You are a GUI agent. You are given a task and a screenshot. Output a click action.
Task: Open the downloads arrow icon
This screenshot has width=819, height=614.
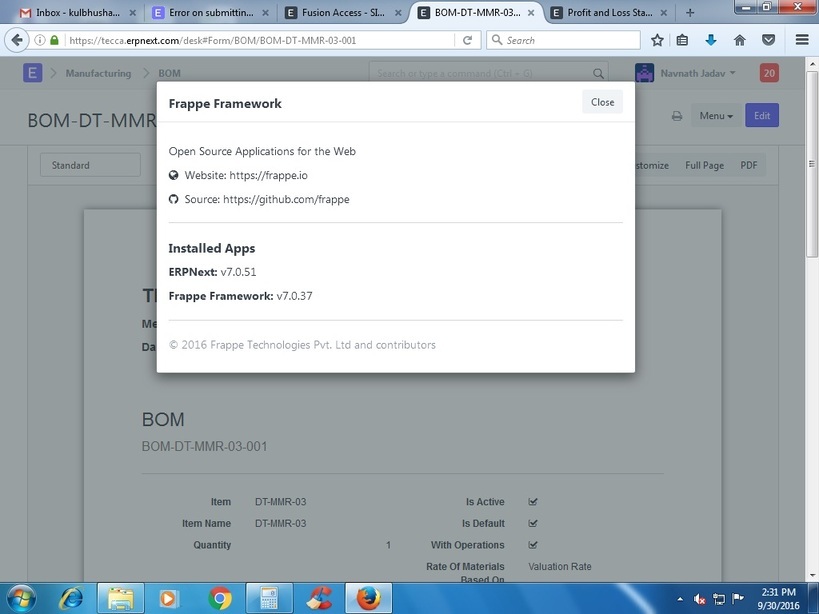tap(711, 40)
